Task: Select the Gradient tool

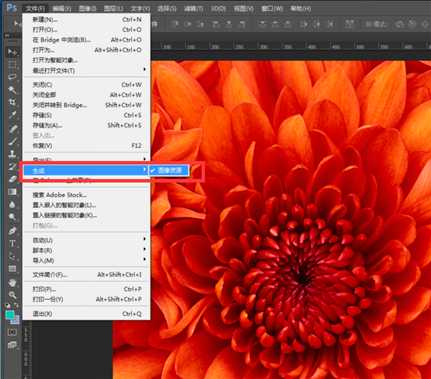Action: tap(12, 192)
